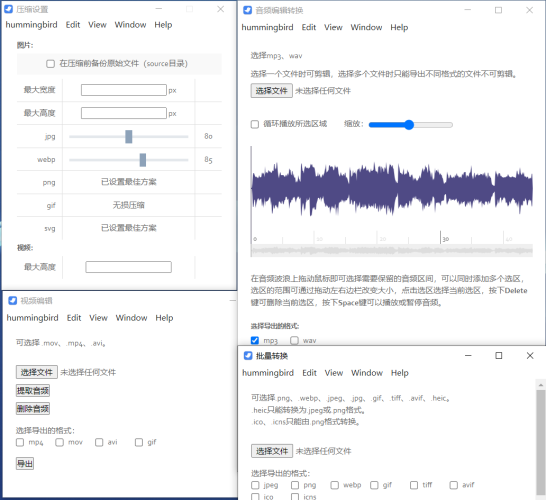Toggle 循环播放所选区域 loop checkbox
This screenshot has width=546, height=500.
[255, 124]
